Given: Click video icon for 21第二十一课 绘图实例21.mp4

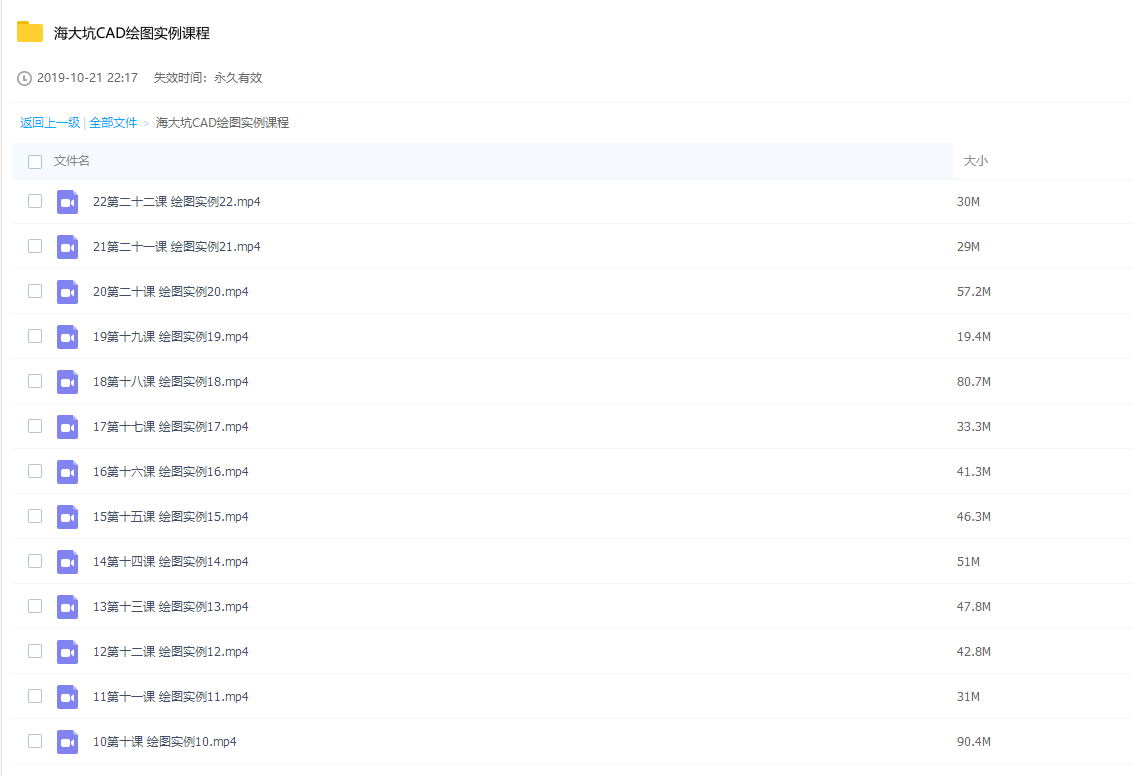Looking at the screenshot, I should click(67, 246).
